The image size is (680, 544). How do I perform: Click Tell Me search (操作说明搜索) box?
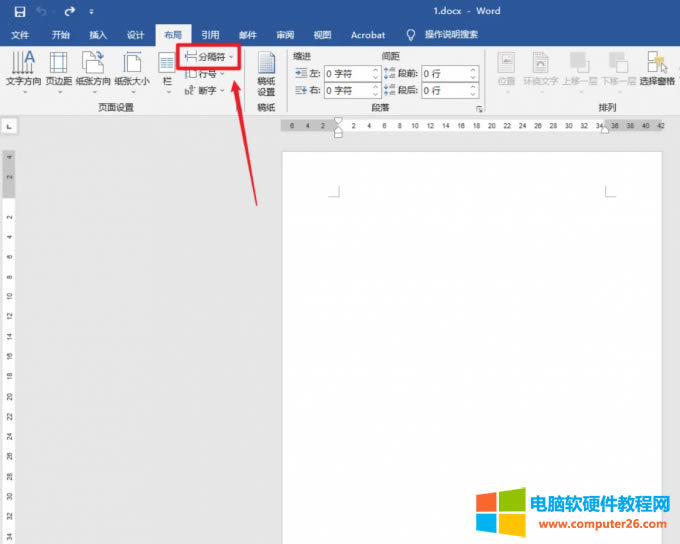[451, 35]
